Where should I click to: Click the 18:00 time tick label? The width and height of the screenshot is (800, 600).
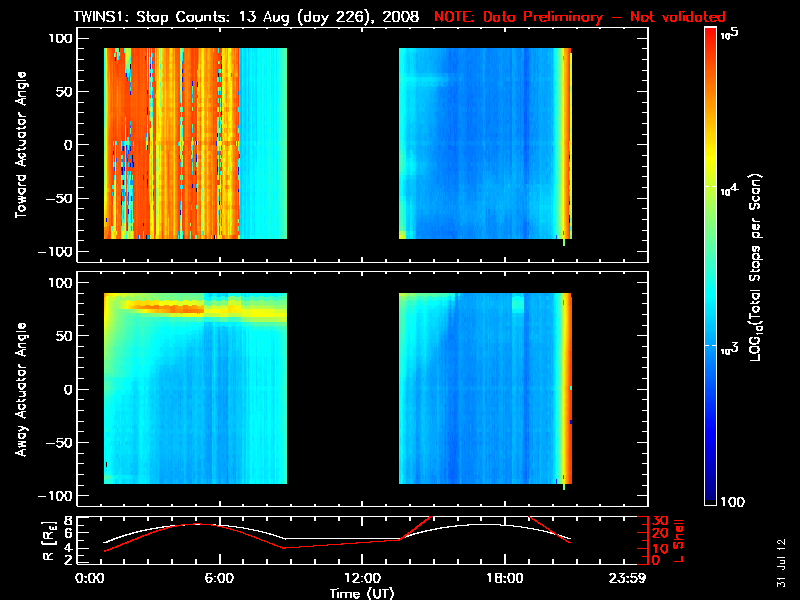click(504, 578)
